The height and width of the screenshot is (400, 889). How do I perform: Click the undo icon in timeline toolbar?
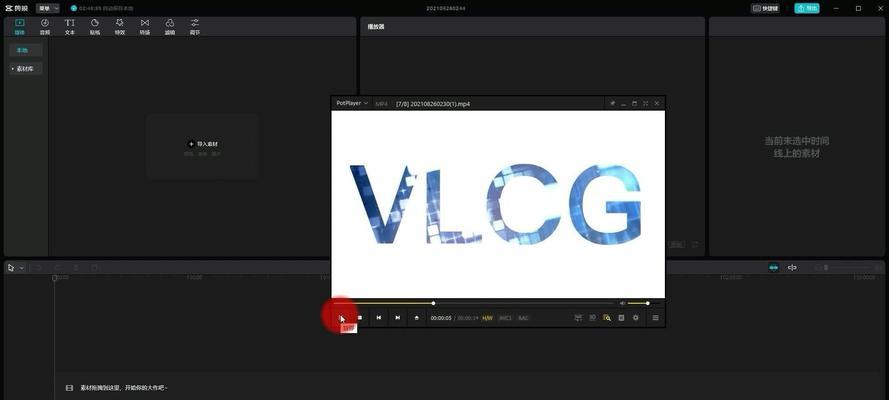click(40, 268)
